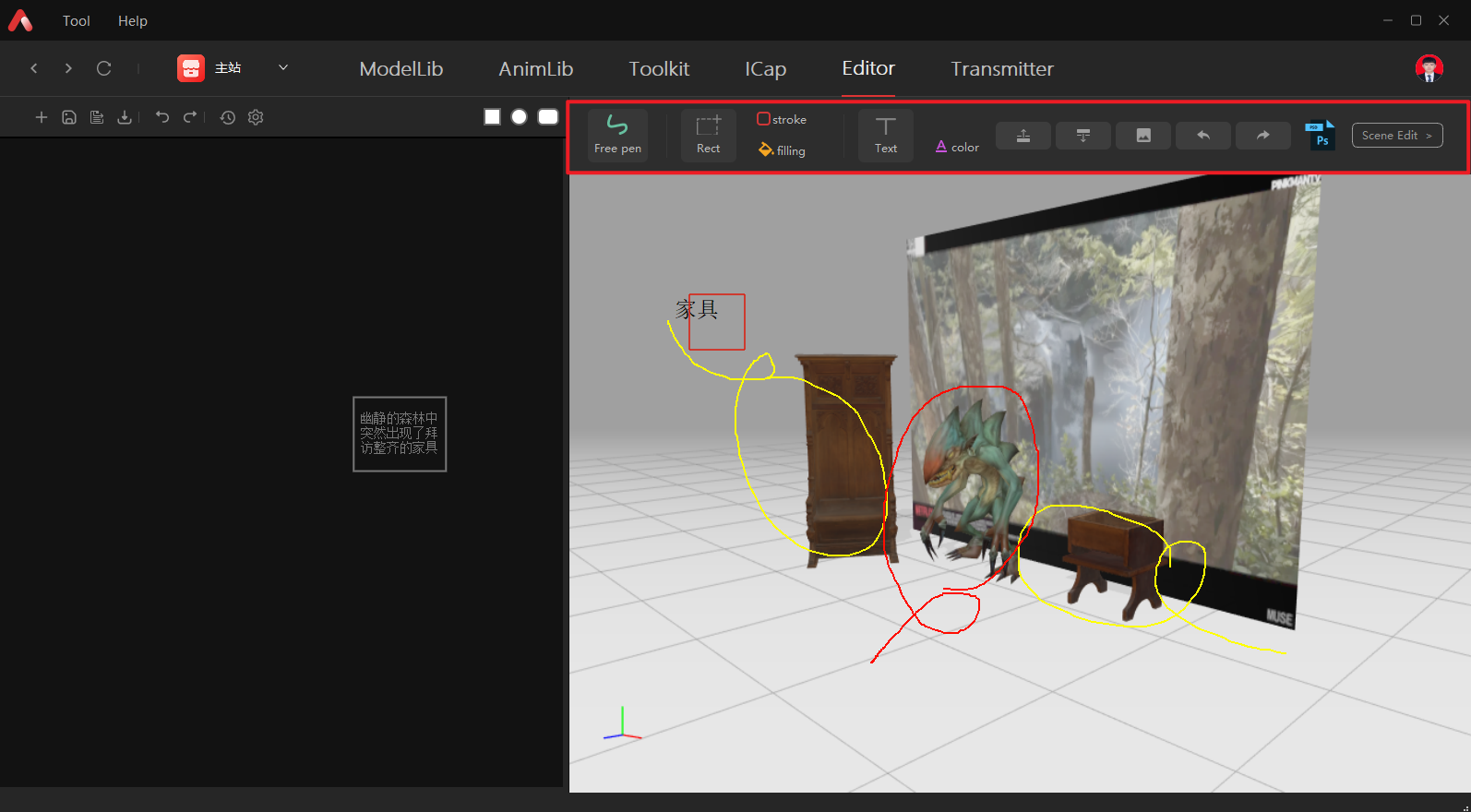Select the circle shape option

[x=520, y=116]
